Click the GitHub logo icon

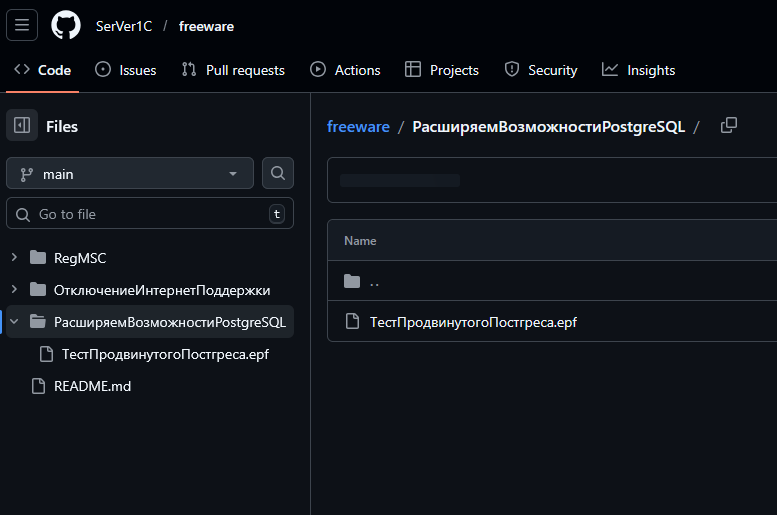[x=66, y=26]
